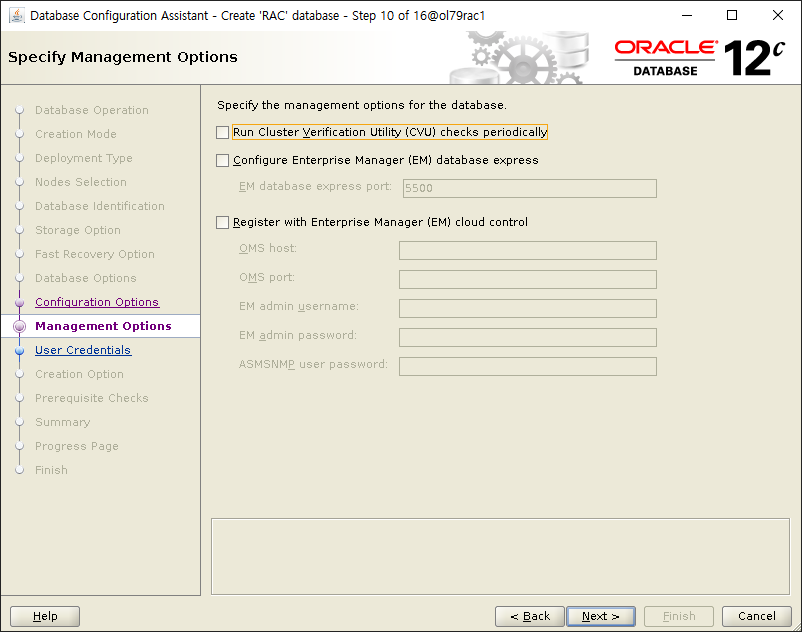Cancel the database creation wizard
802x632 pixels.
click(756, 616)
